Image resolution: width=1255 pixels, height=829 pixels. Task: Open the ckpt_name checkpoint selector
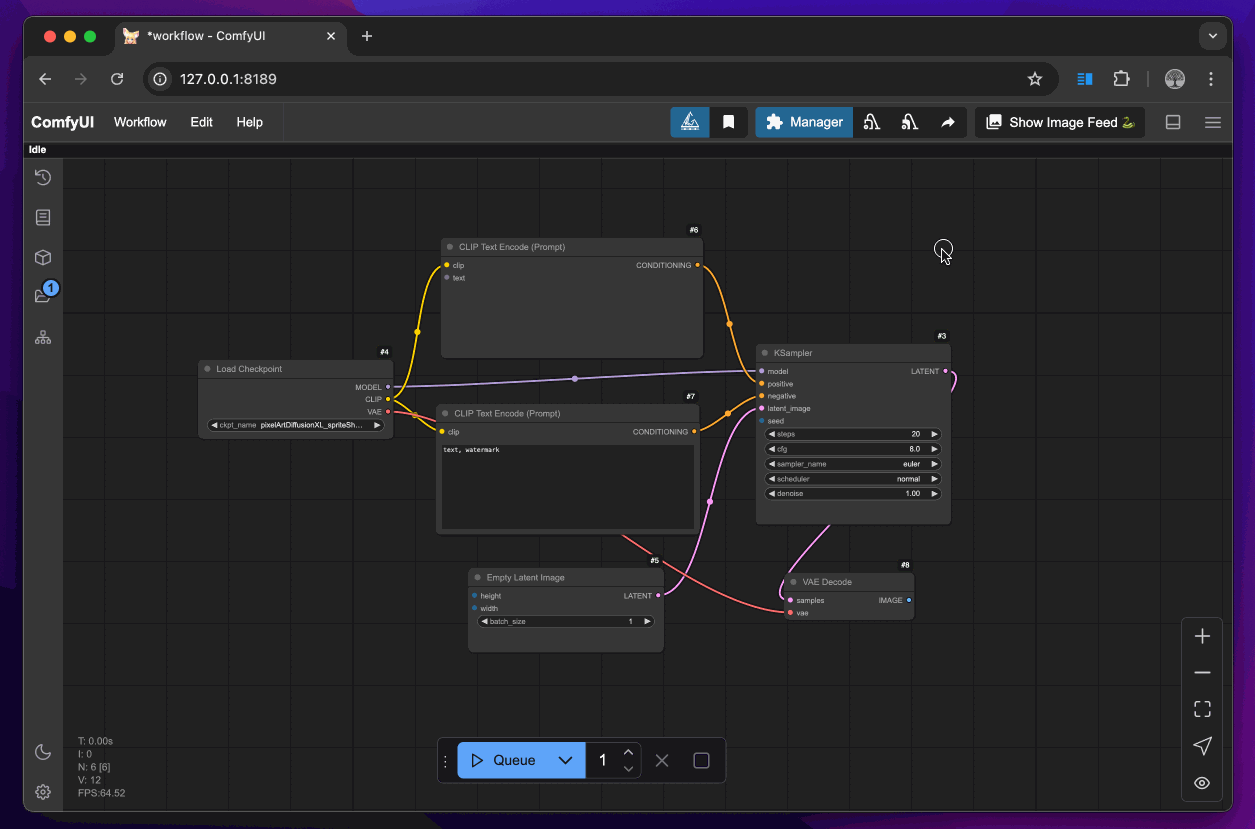(295, 425)
